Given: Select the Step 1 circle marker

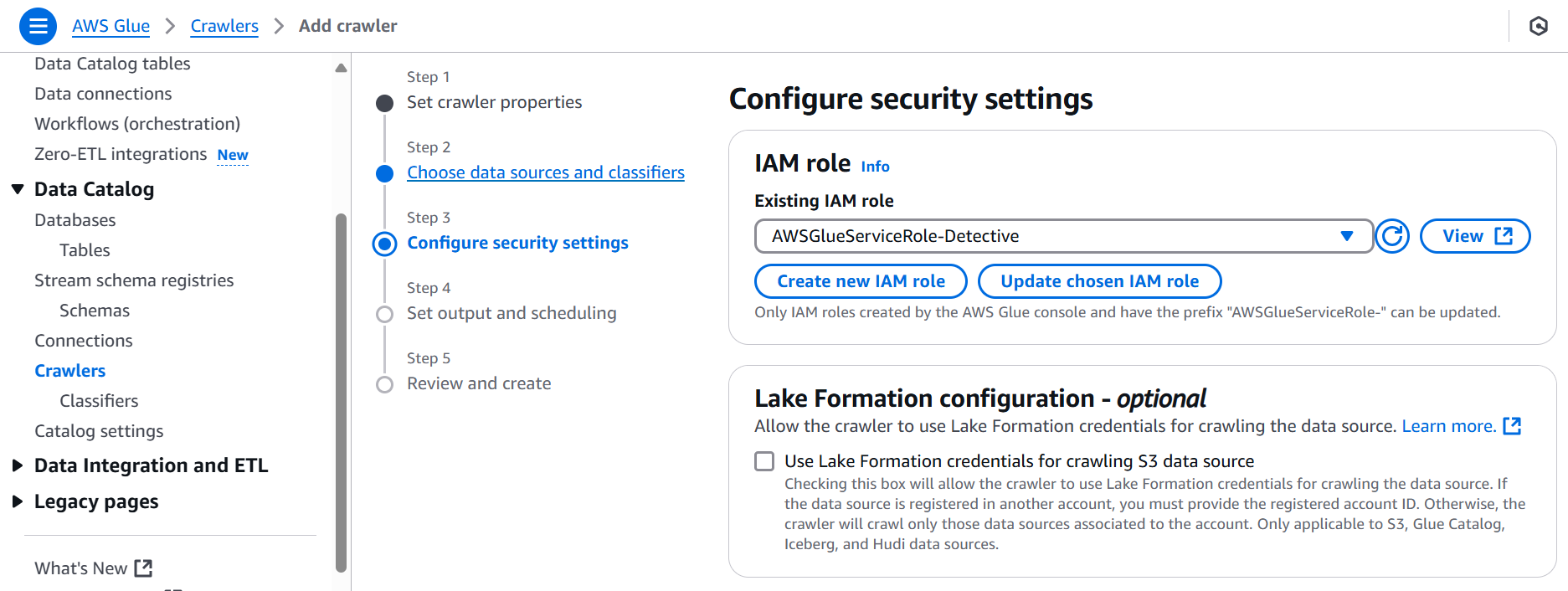Looking at the screenshot, I should 384,103.
